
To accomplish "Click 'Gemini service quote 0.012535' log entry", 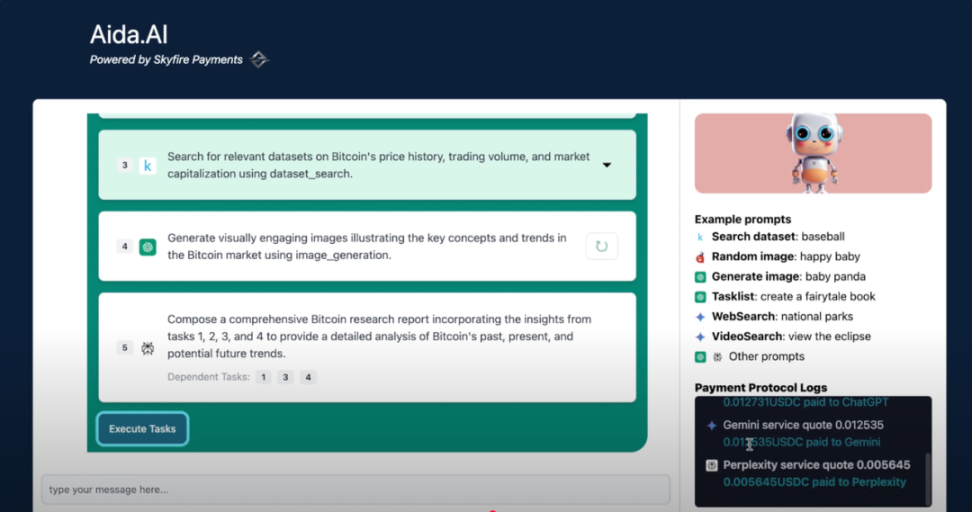I will pyautogui.click(x=803, y=425).
